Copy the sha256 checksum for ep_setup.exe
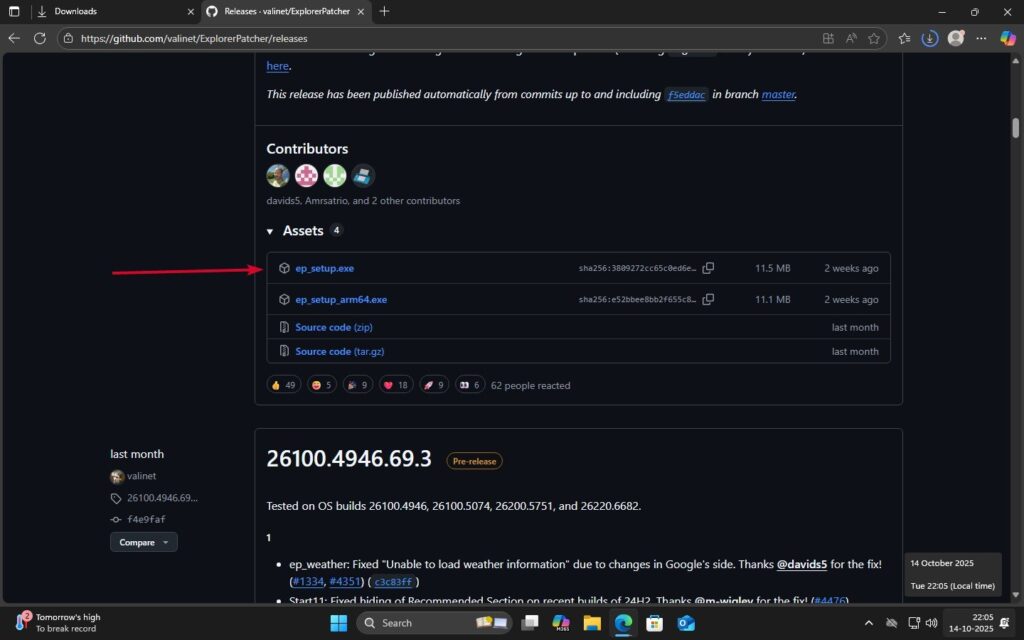 tap(708, 268)
